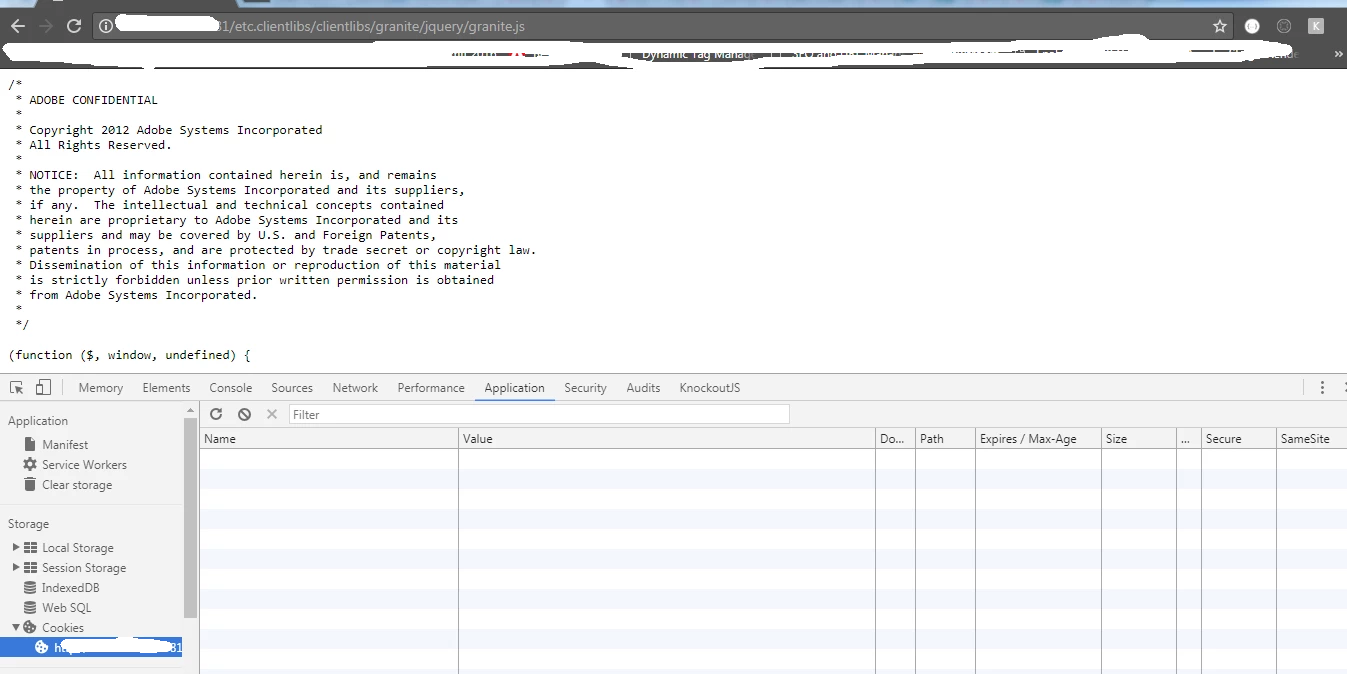Click the Manifest file icon
1347x674 pixels.
(30, 444)
